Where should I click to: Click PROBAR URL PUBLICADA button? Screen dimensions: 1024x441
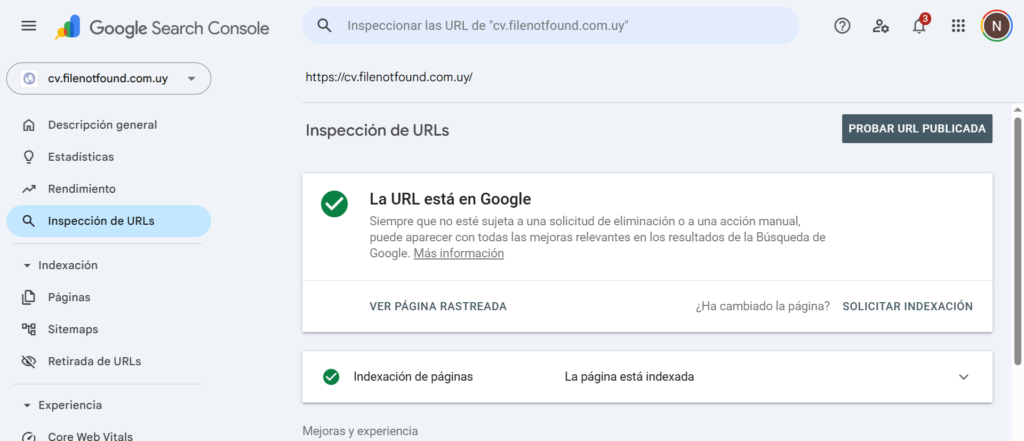click(x=917, y=129)
